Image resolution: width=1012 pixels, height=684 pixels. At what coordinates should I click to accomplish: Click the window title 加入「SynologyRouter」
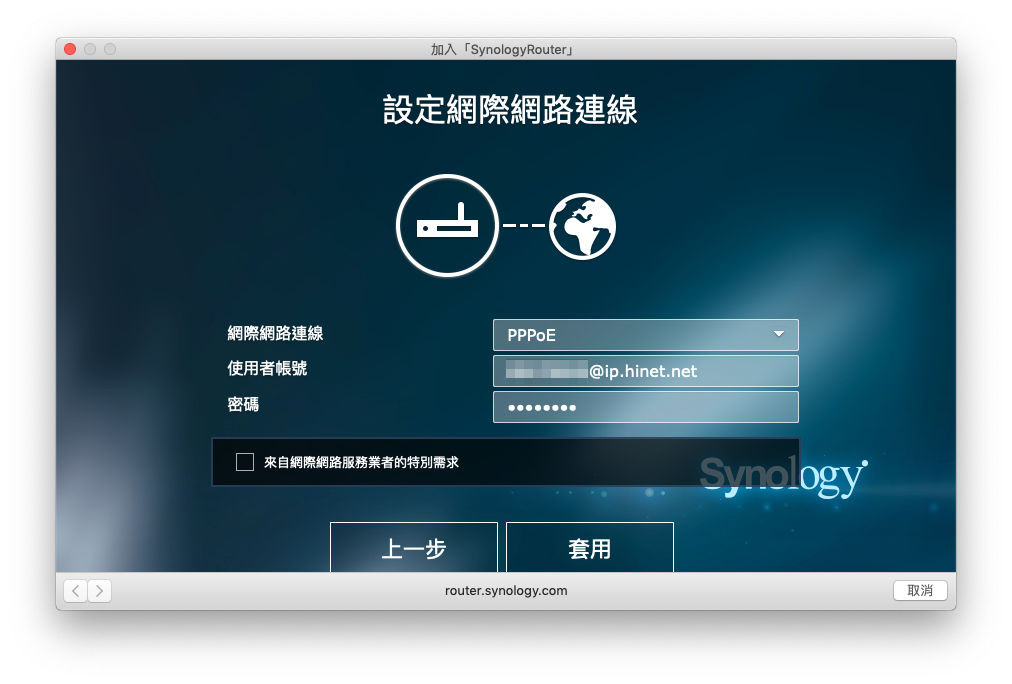503,50
